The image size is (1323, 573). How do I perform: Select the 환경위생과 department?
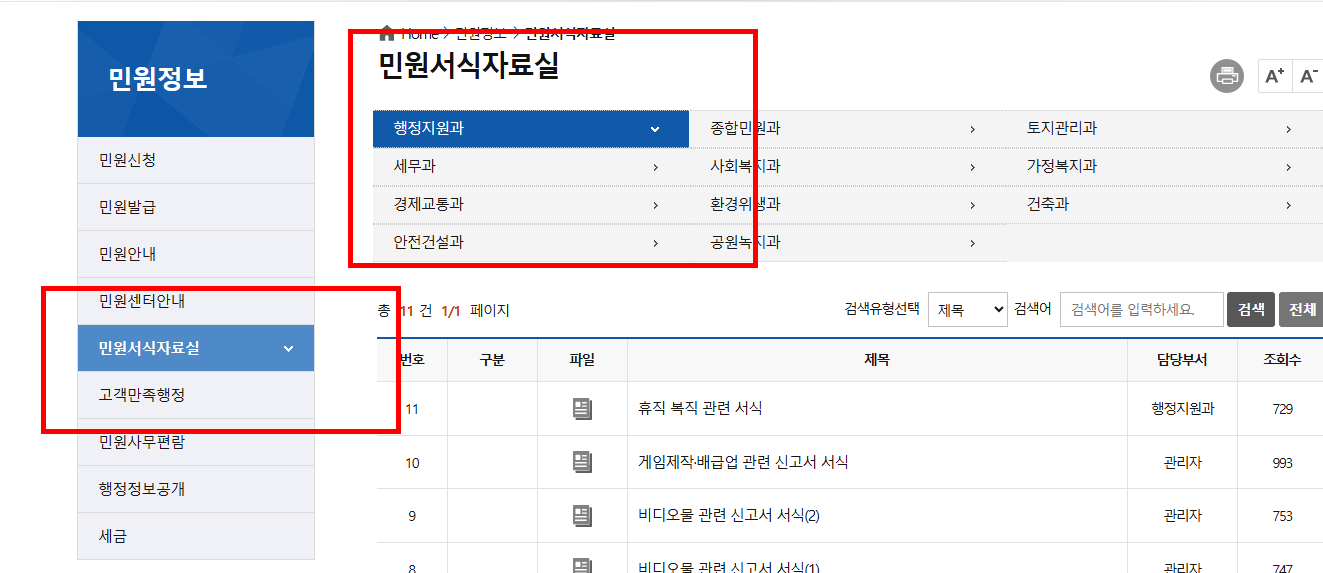coord(847,205)
